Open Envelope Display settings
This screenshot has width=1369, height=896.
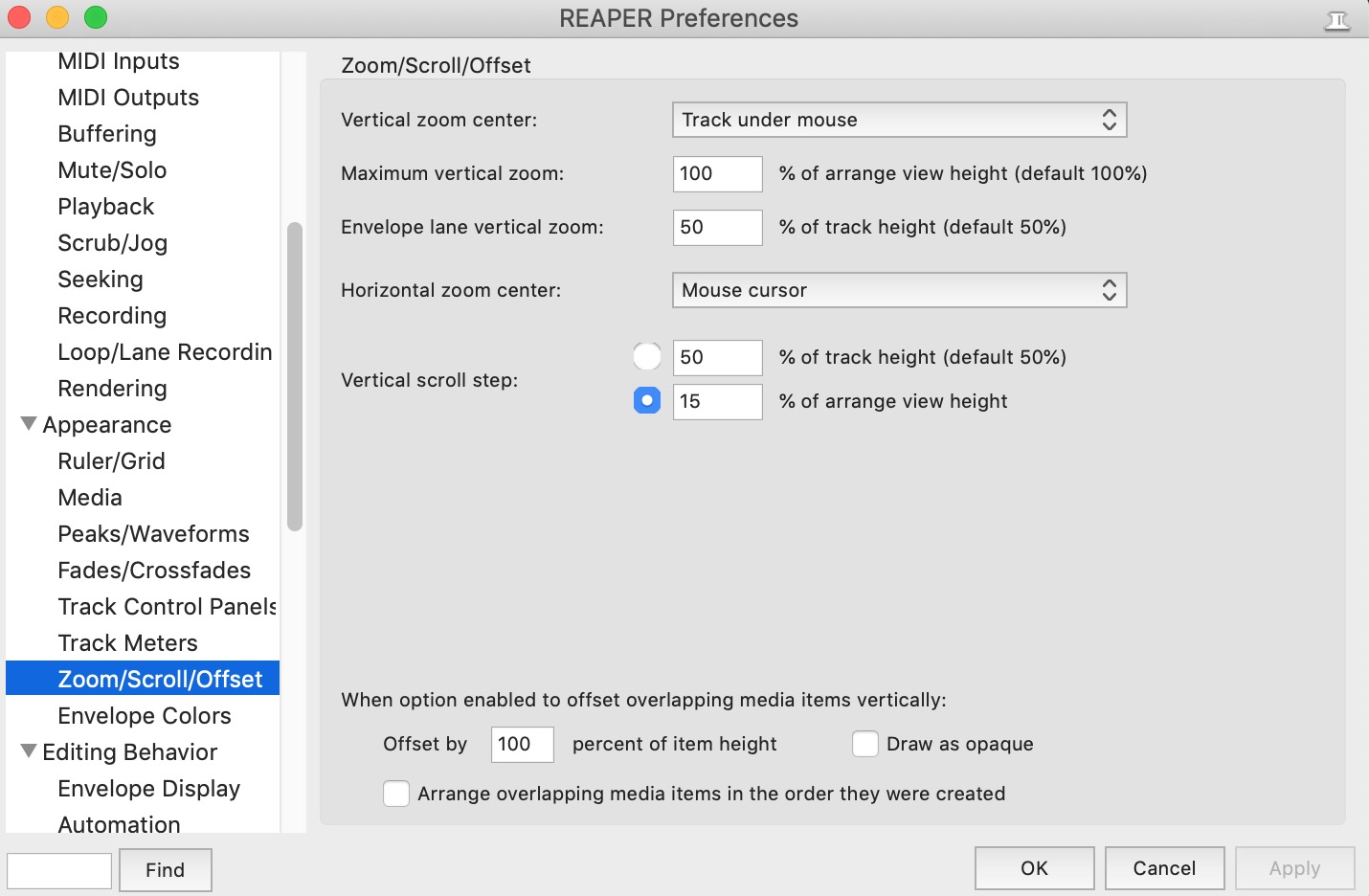148,789
